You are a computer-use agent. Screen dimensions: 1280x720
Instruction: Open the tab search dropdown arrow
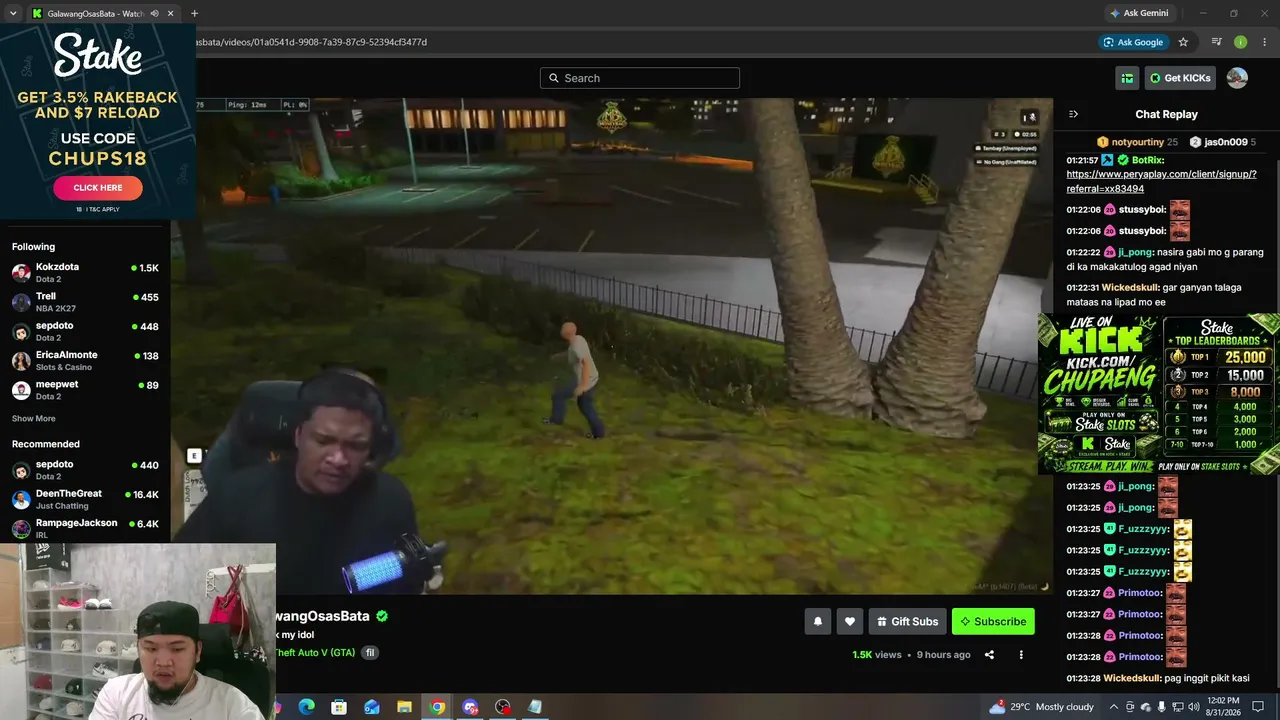tap(13, 14)
